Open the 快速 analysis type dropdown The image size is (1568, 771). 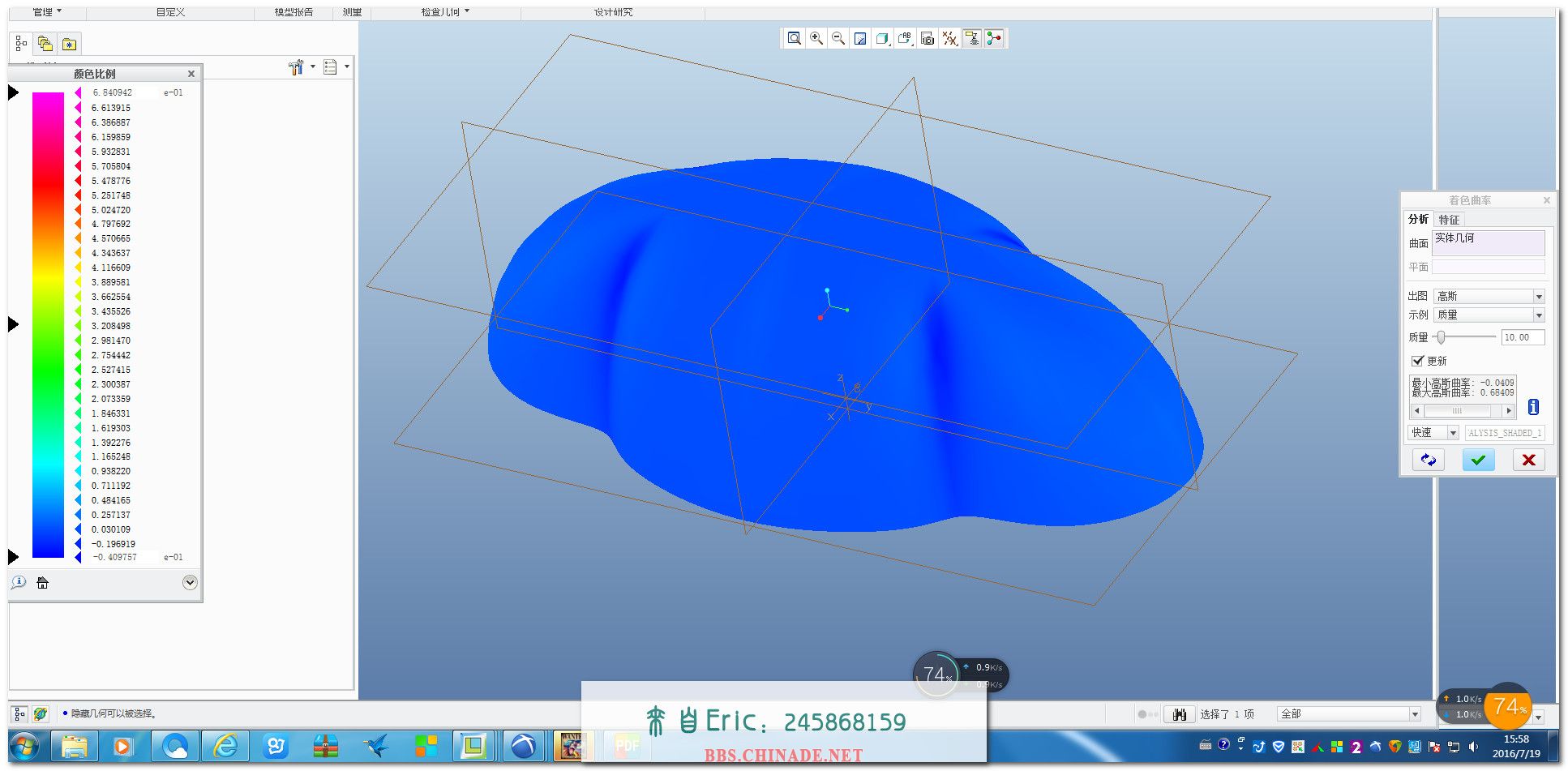[1433, 433]
